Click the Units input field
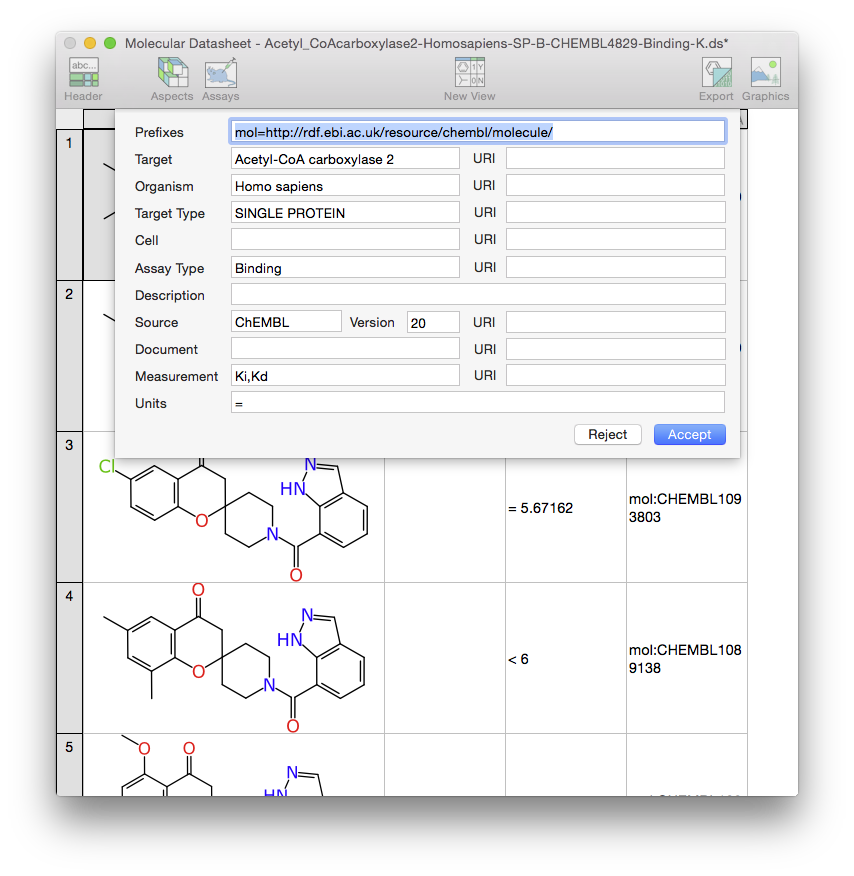The image size is (854, 876). tap(477, 403)
